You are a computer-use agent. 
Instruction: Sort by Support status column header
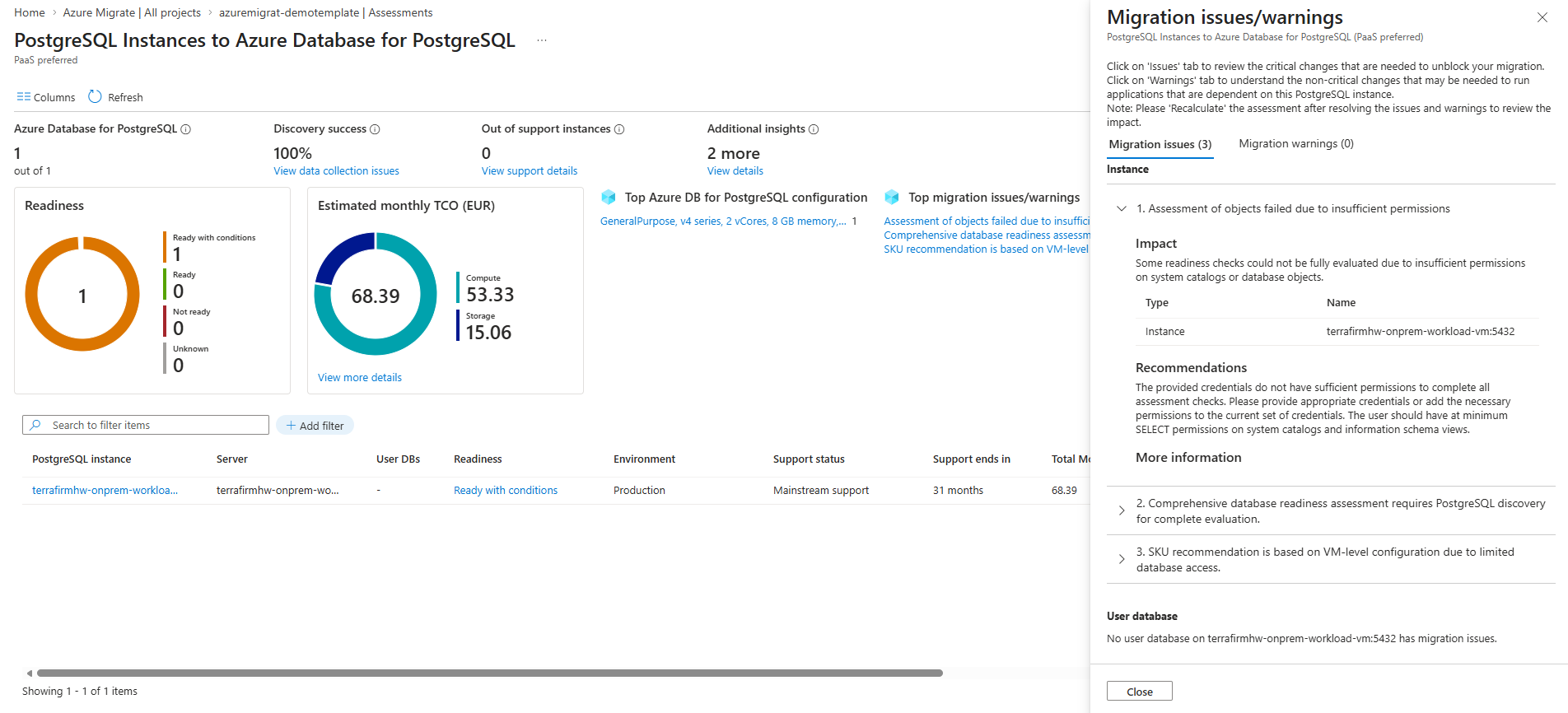pos(809,459)
